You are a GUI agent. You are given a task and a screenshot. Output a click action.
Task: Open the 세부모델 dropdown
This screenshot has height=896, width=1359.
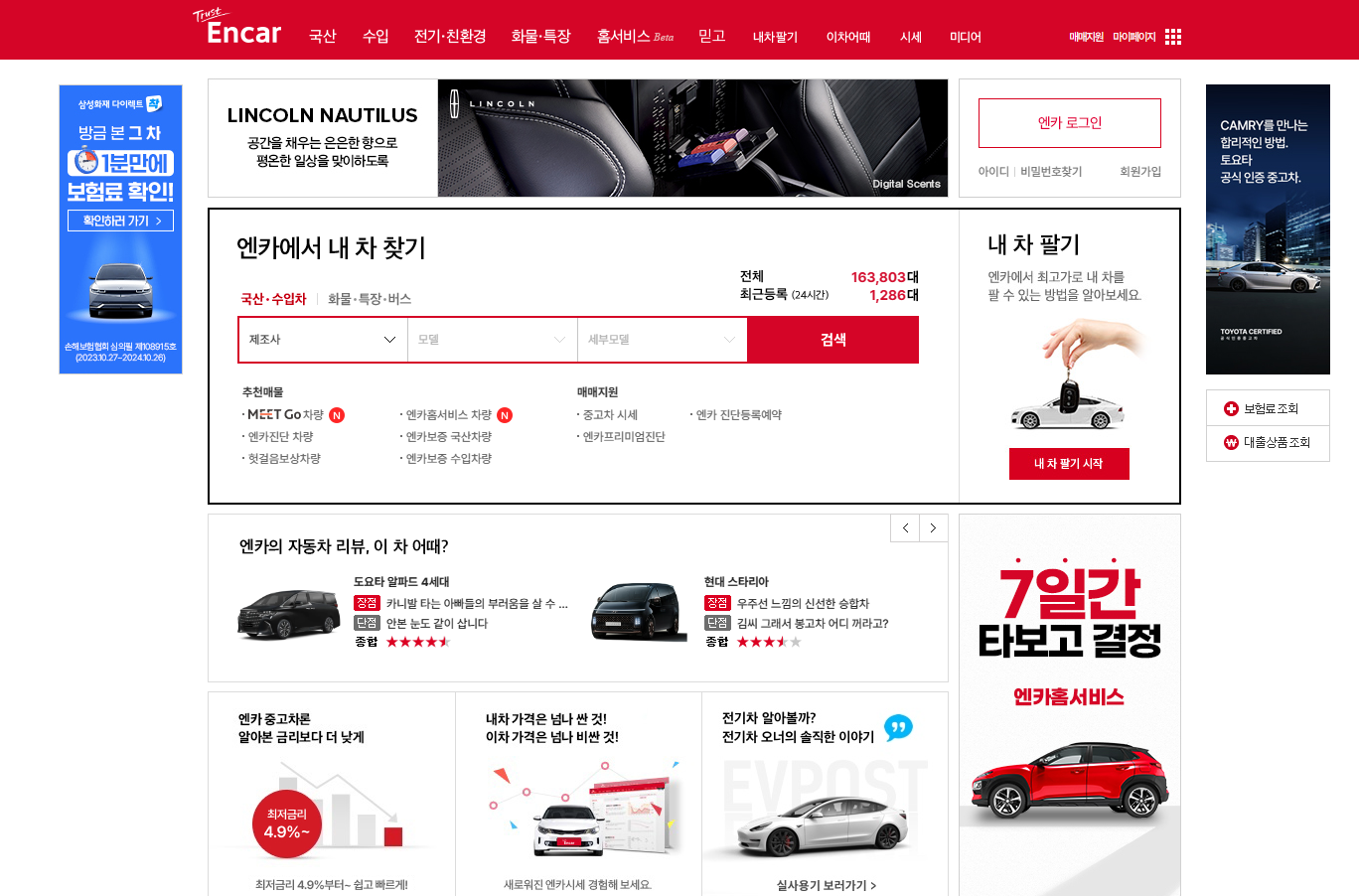click(662, 339)
